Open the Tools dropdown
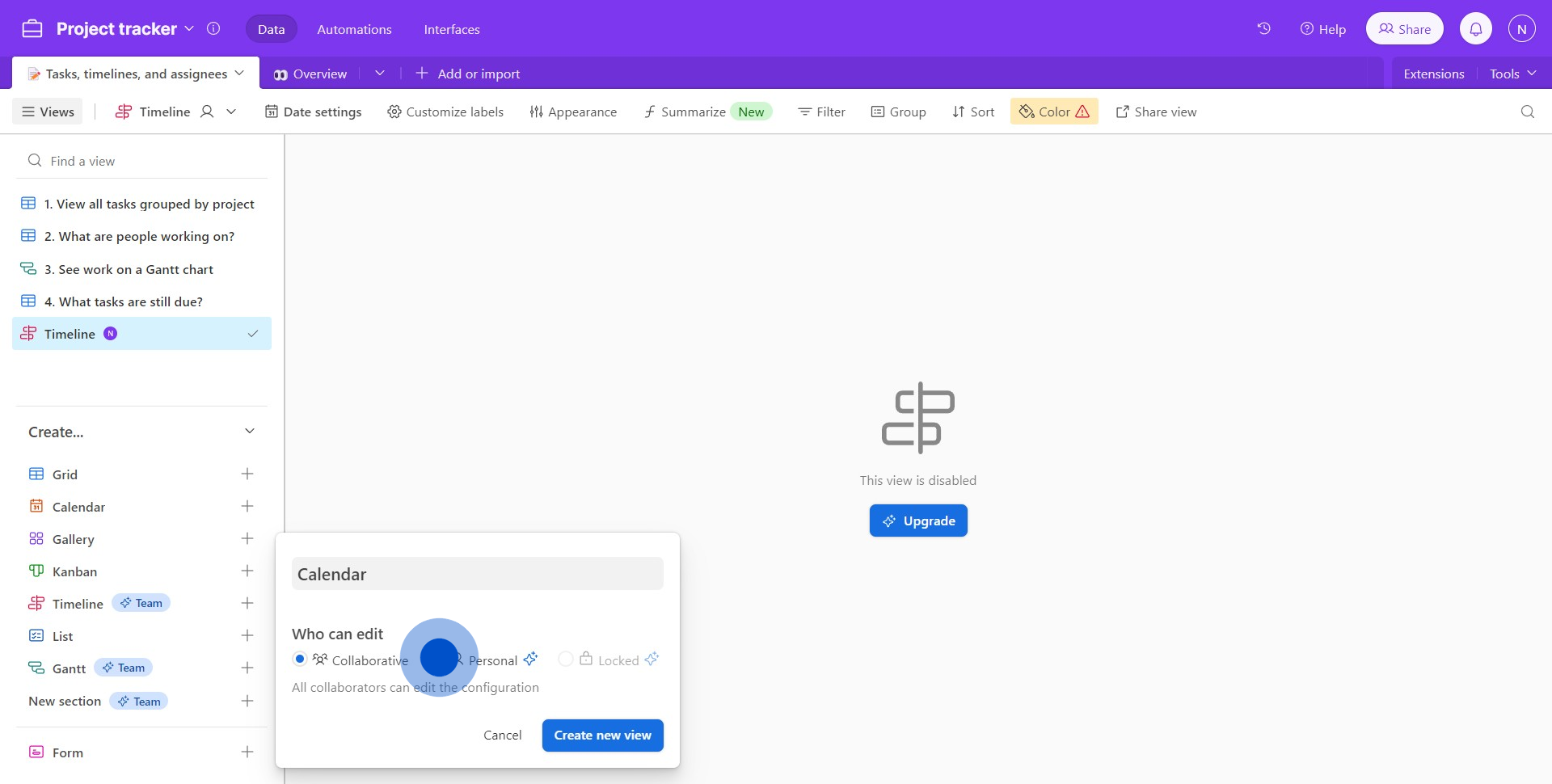1552x784 pixels. [x=1512, y=74]
